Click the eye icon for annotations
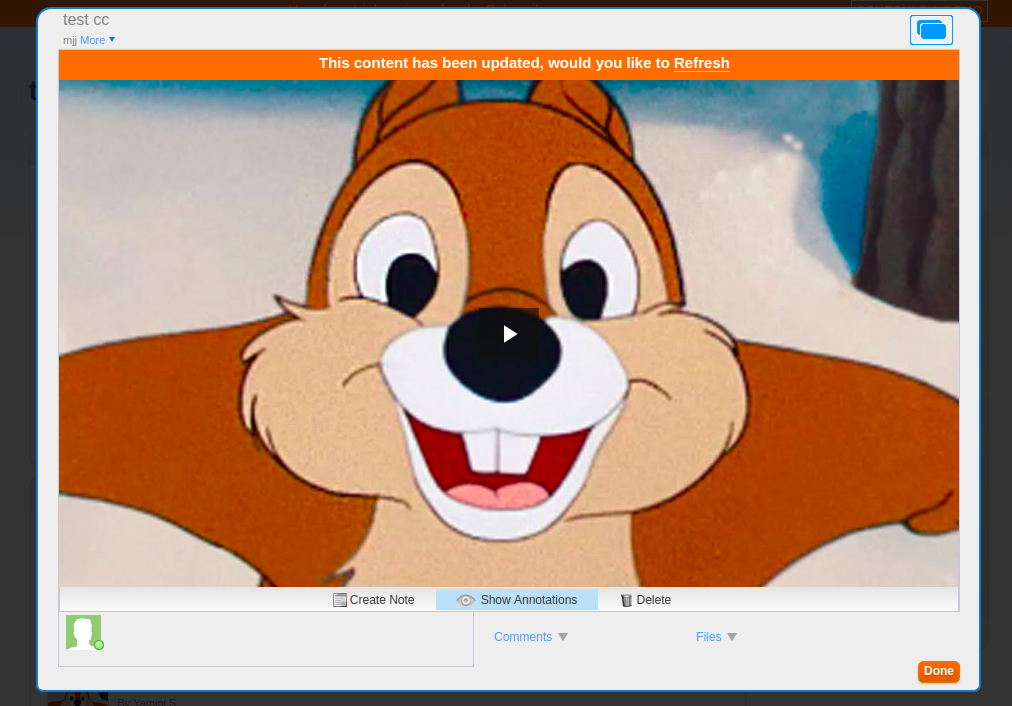 click(x=465, y=600)
